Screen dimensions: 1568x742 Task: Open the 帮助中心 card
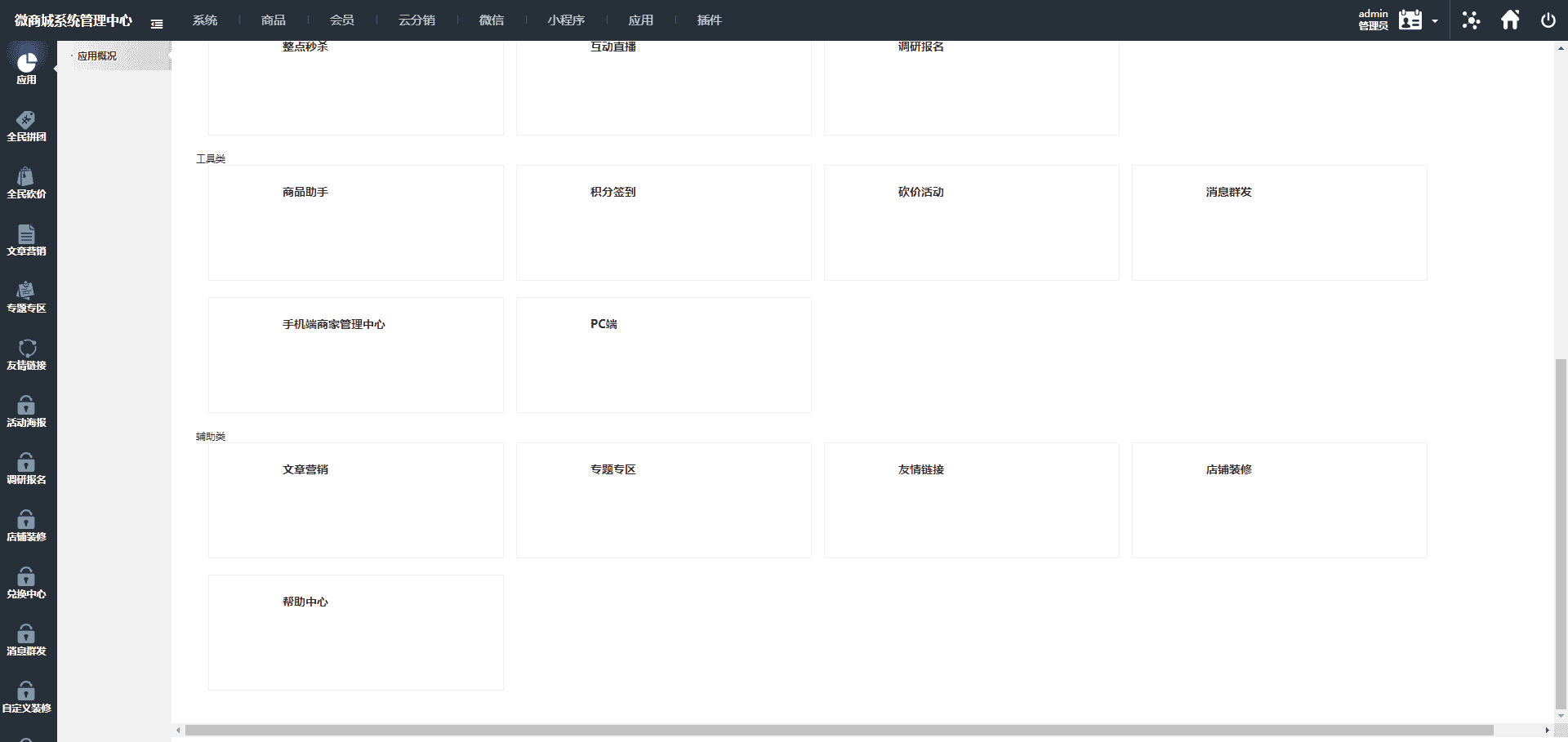pyautogui.click(x=356, y=633)
